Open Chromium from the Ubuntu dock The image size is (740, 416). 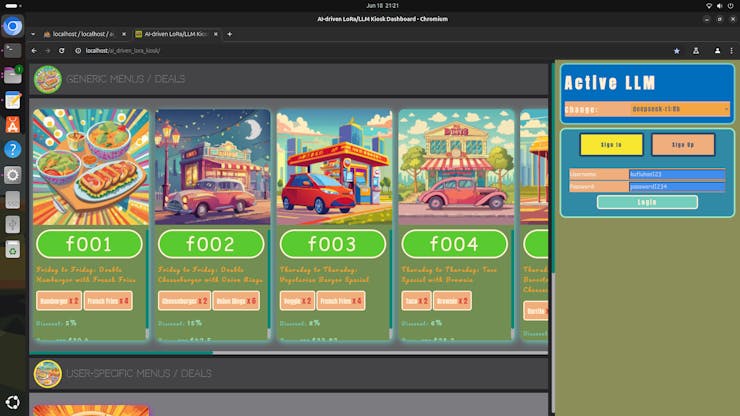tap(13, 27)
